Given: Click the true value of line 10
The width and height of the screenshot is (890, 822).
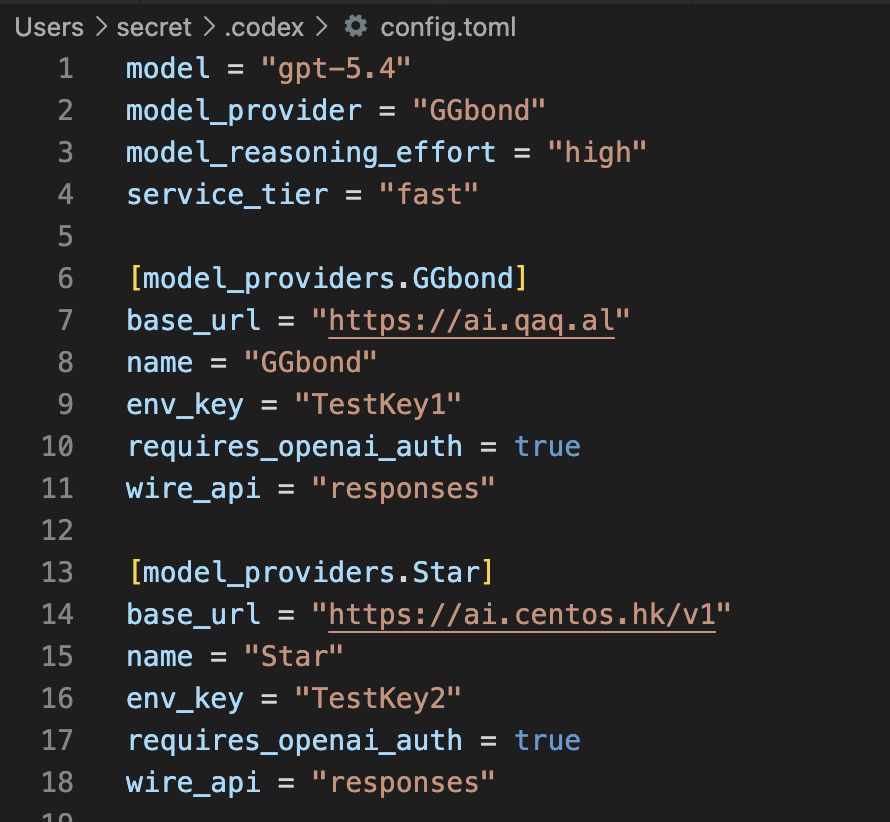Looking at the screenshot, I should click(x=547, y=447).
